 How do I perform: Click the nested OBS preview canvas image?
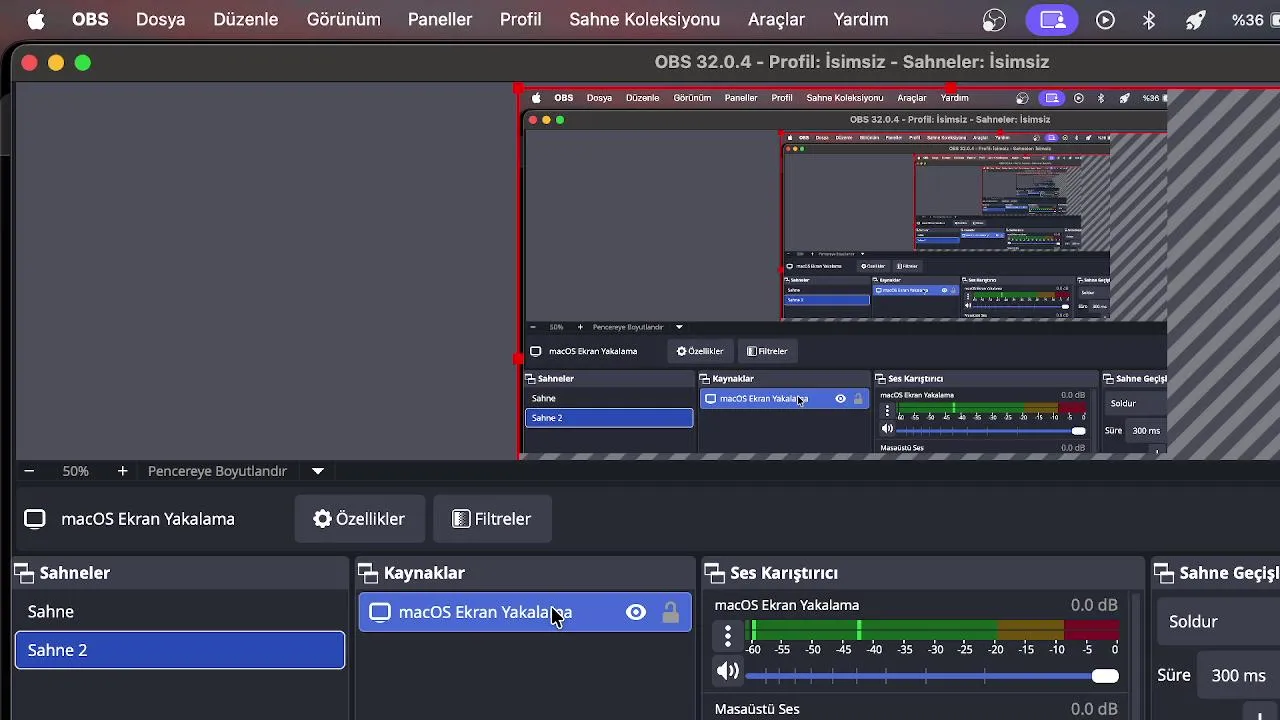pos(843,272)
